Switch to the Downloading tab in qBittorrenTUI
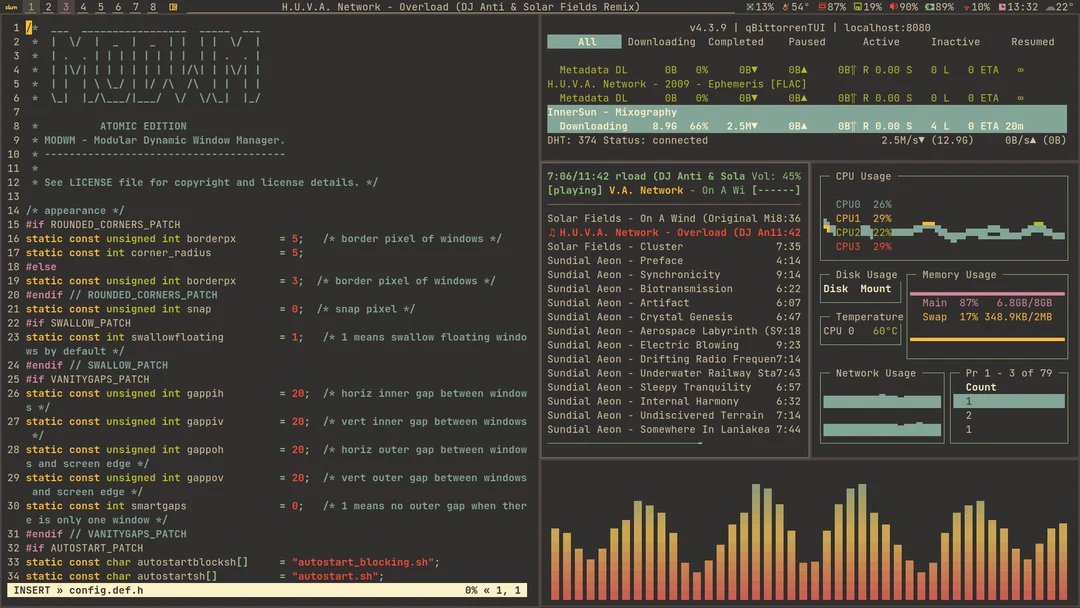Viewport: 1080px width, 608px height. click(661, 42)
